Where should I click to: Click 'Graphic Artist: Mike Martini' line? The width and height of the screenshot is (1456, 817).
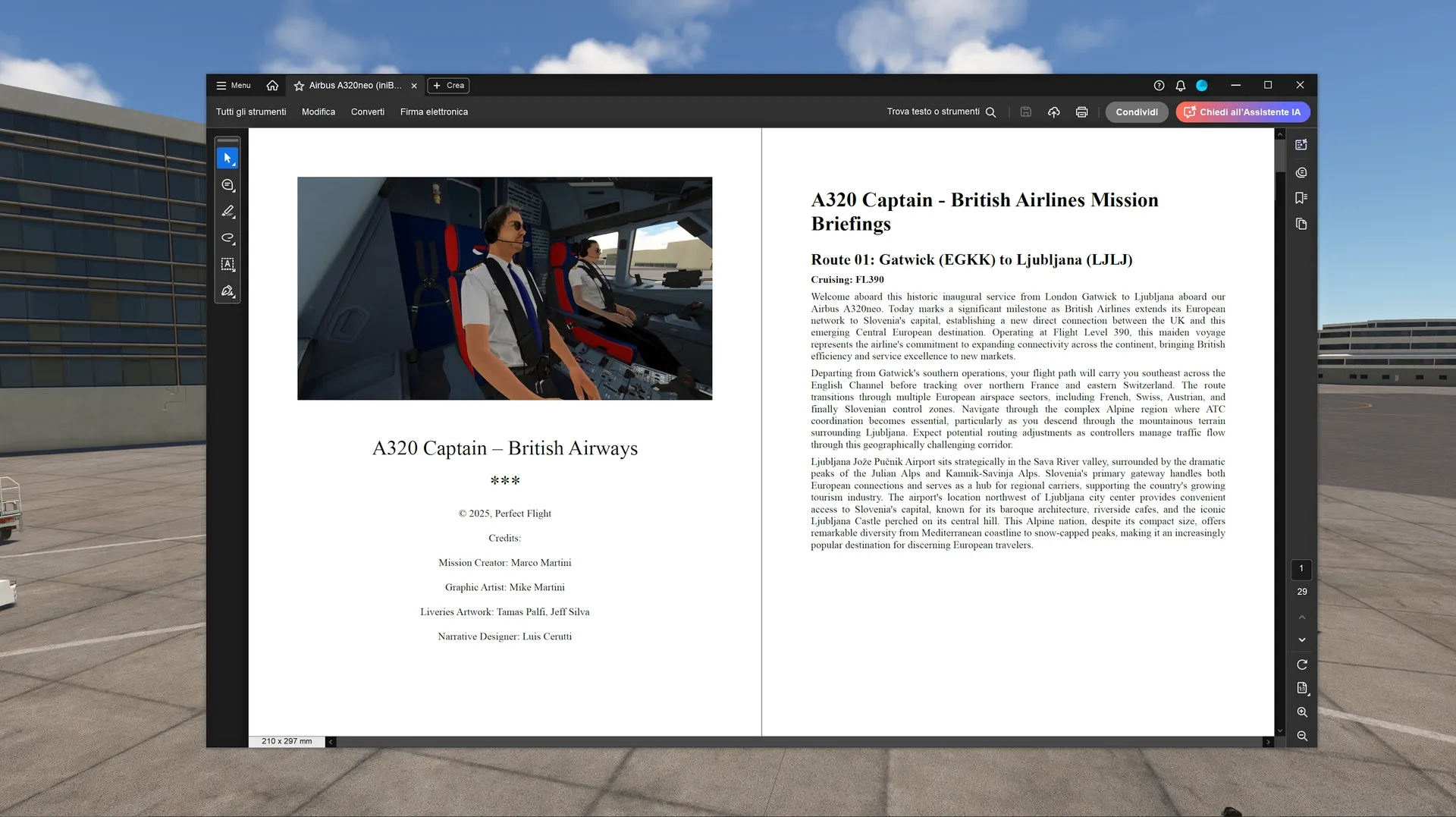coord(505,587)
